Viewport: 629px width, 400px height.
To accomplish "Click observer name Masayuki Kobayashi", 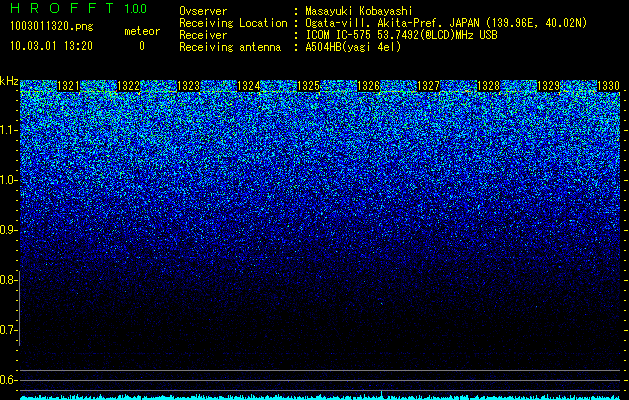I will coord(359,11).
